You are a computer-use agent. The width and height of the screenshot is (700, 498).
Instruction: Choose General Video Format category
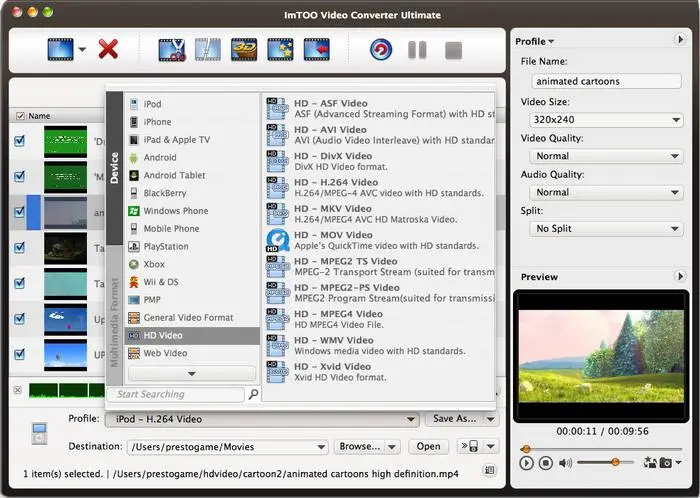tap(192, 318)
